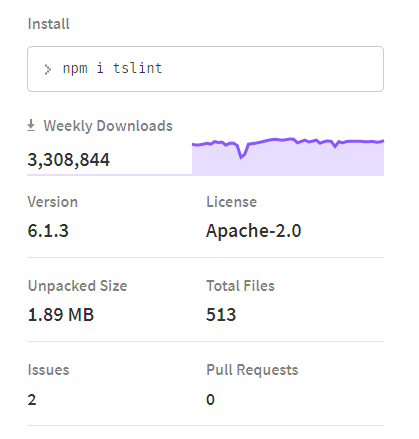Click the Total Files label

click(240, 286)
